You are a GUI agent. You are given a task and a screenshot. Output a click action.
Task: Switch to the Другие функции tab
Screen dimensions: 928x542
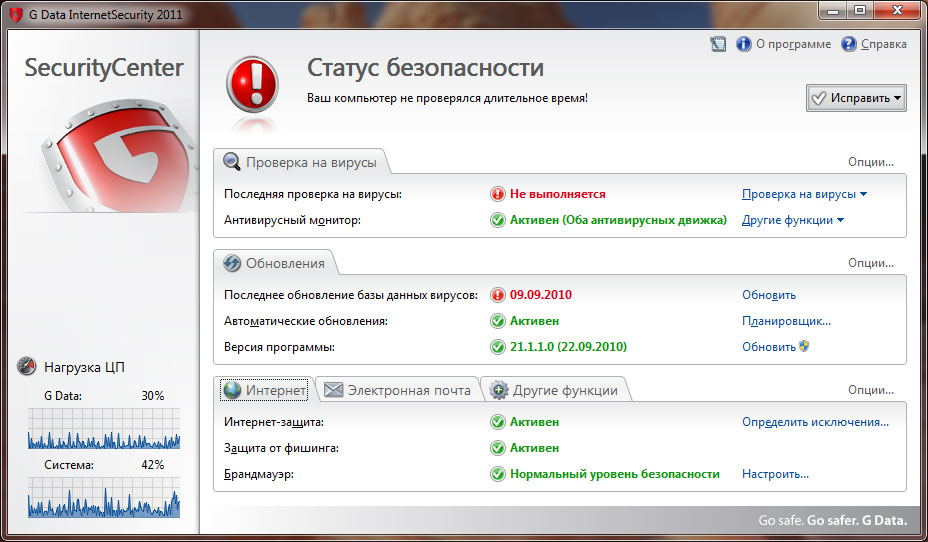[x=554, y=390]
